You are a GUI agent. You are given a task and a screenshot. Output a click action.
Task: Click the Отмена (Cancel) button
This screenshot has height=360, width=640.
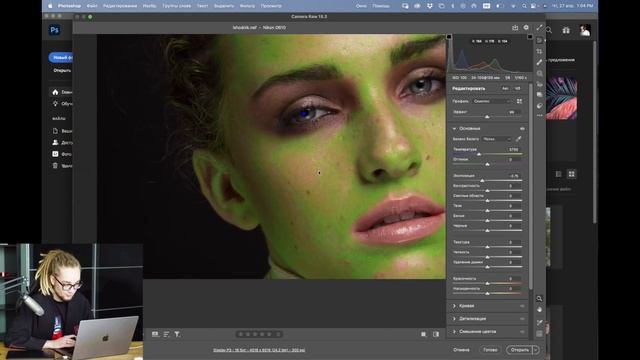click(461, 350)
